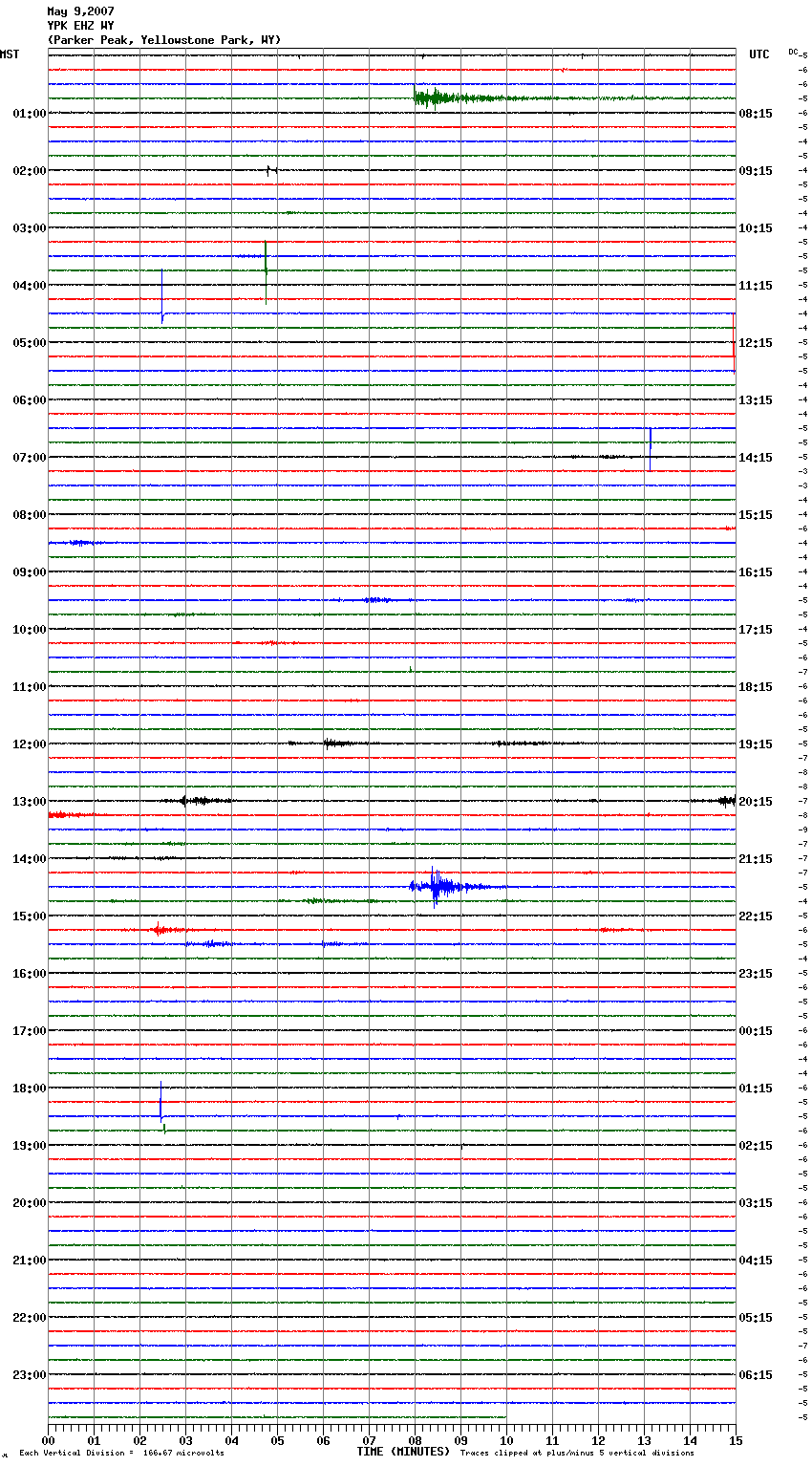Click the "MST" column header

(10, 54)
